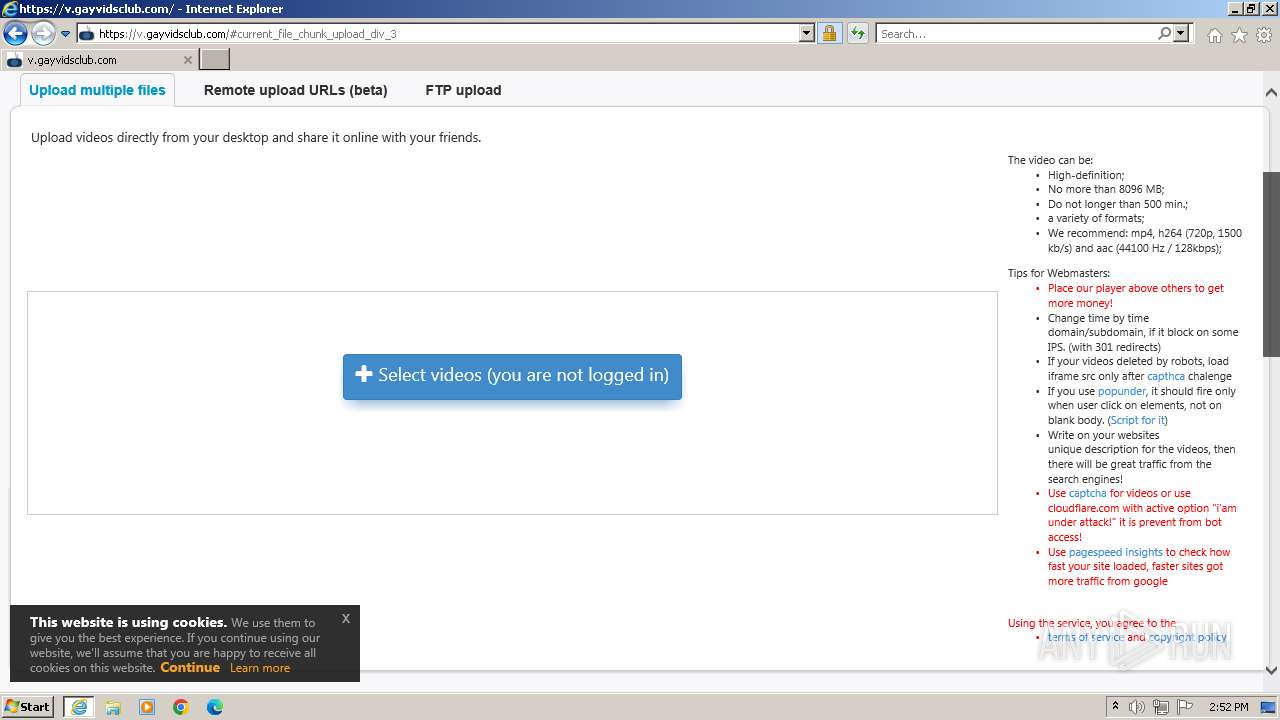Click Learn more about cookies
This screenshot has width=1280, height=720.
click(x=260, y=668)
